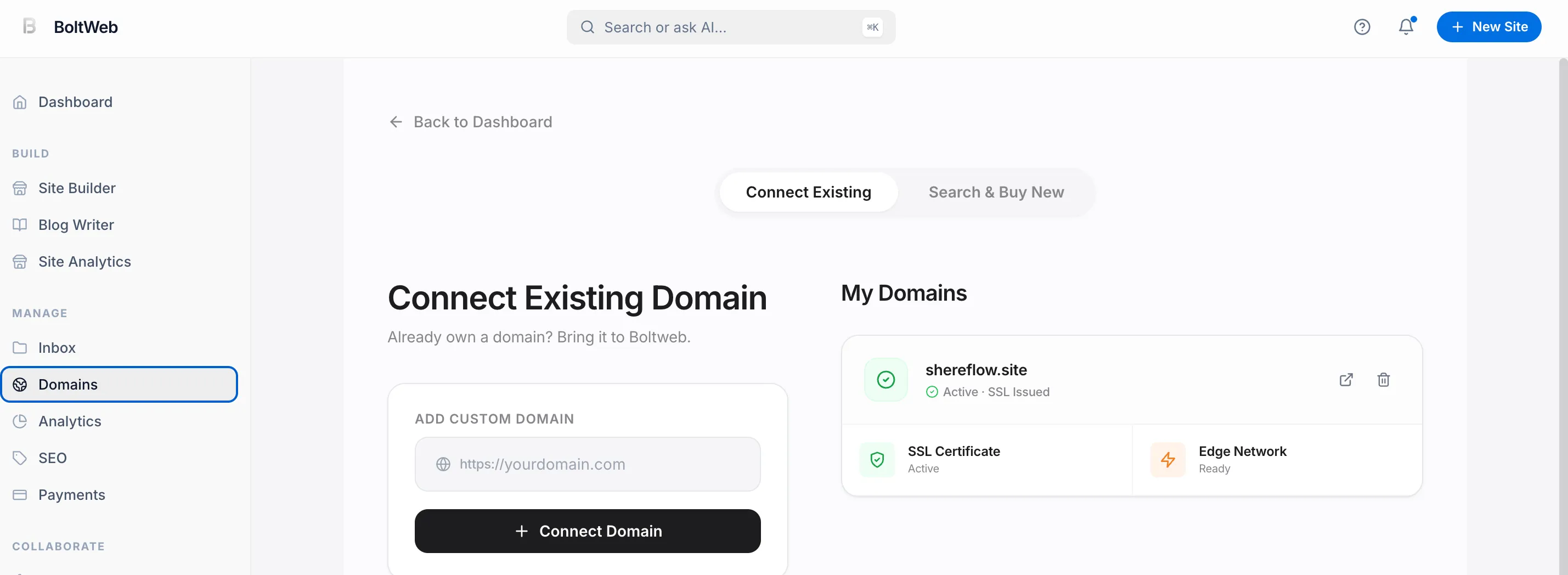Open the help question mark icon
The height and width of the screenshot is (575, 1568).
[1362, 27]
